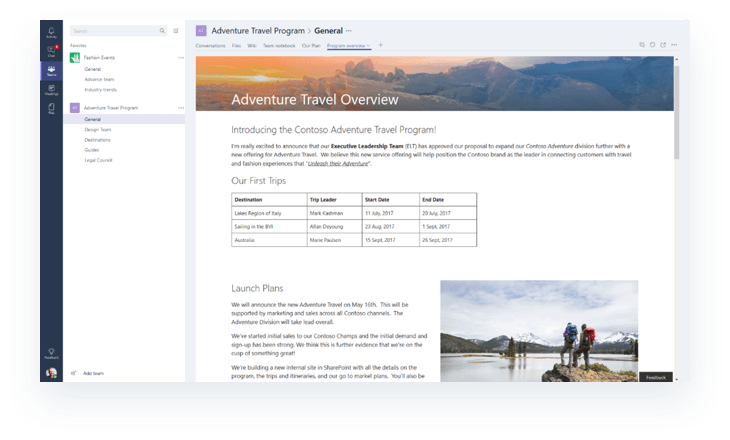Click the reload tab icon
Screen dimensions: 730x440
tap(652, 45)
